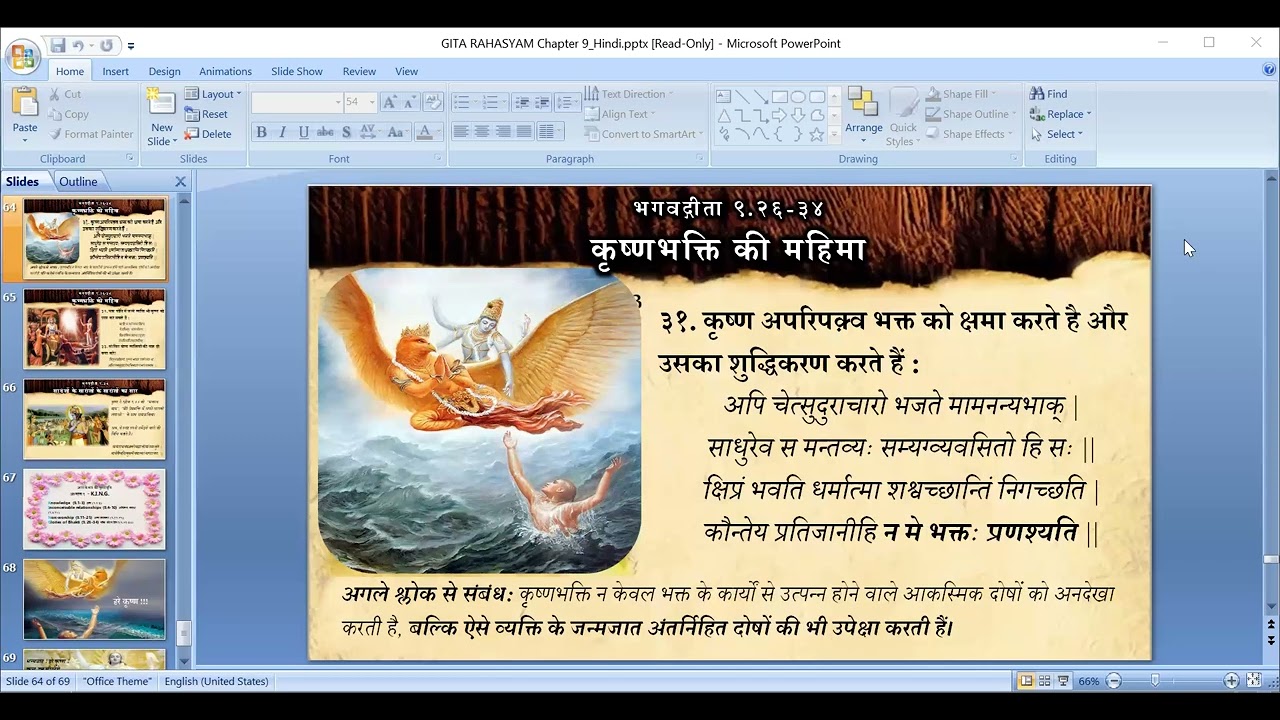Delete the current slide

pyautogui.click(x=209, y=134)
